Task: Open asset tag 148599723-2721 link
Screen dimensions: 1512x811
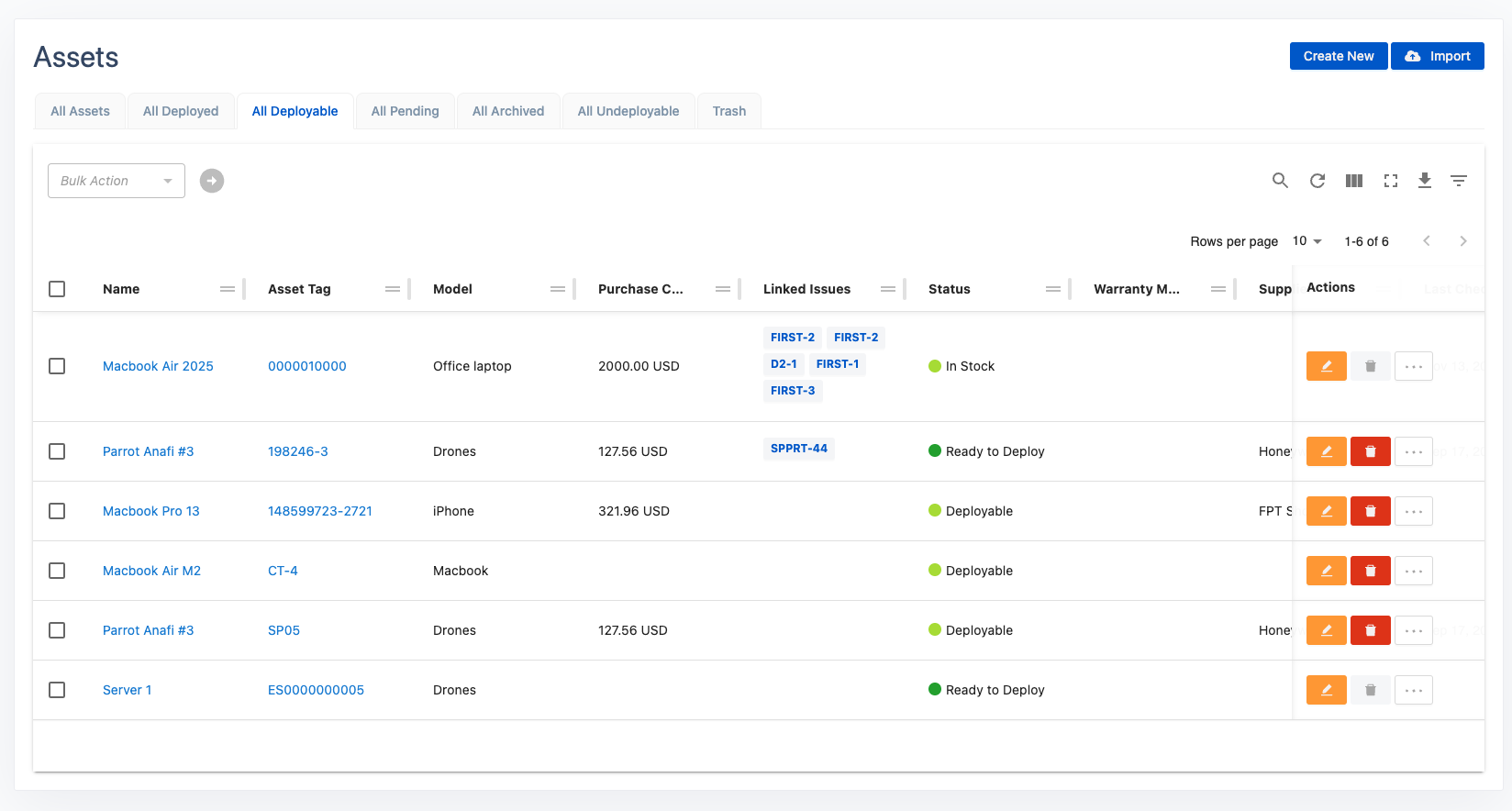Action: coord(320,511)
